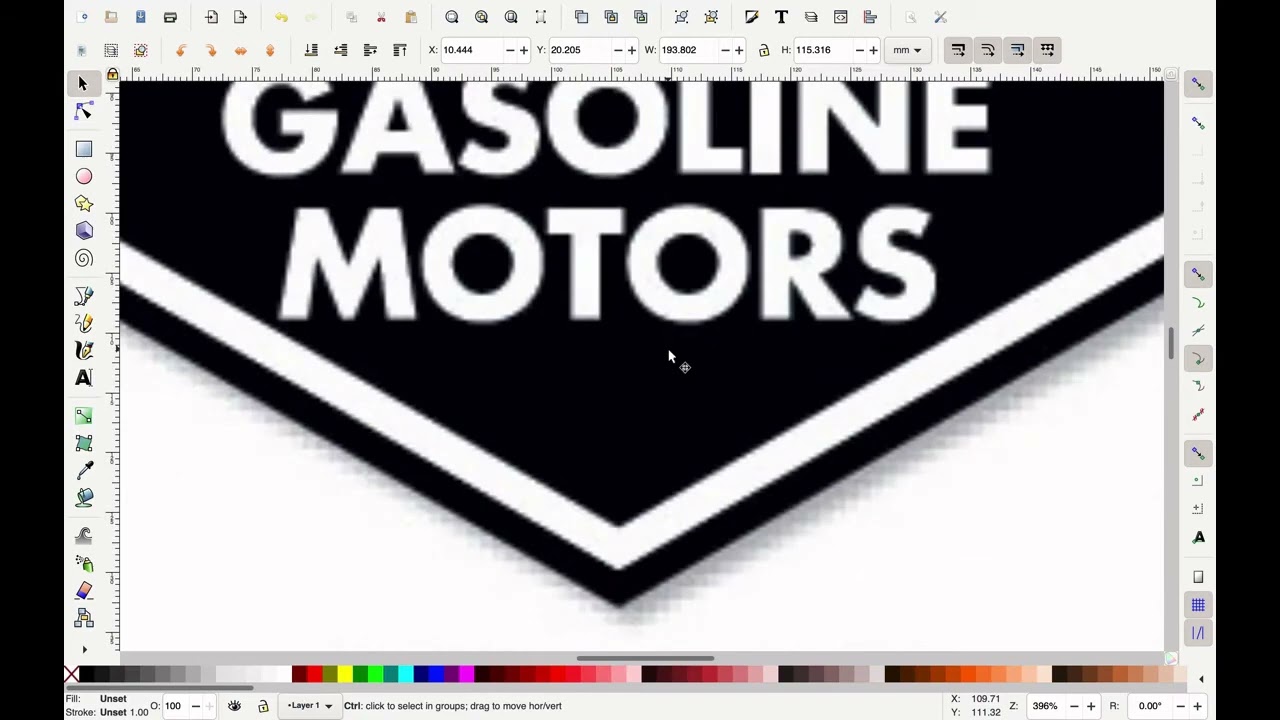Select the Dropper color picker tool
The height and width of the screenshot is (720, 1280).
[x=83, y=470]
